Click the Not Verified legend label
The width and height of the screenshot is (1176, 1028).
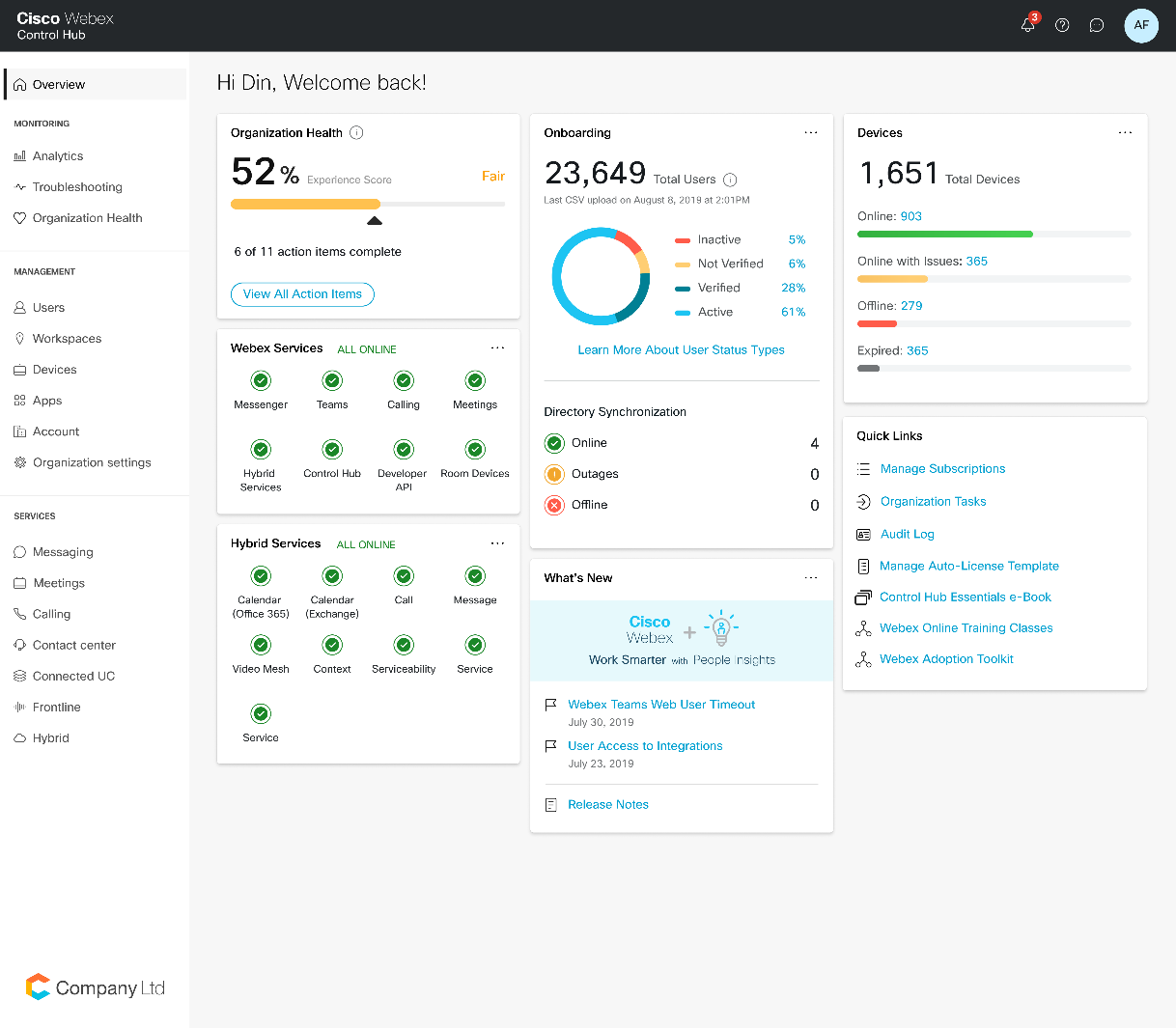pyautogui.click(x=731, y=264)
